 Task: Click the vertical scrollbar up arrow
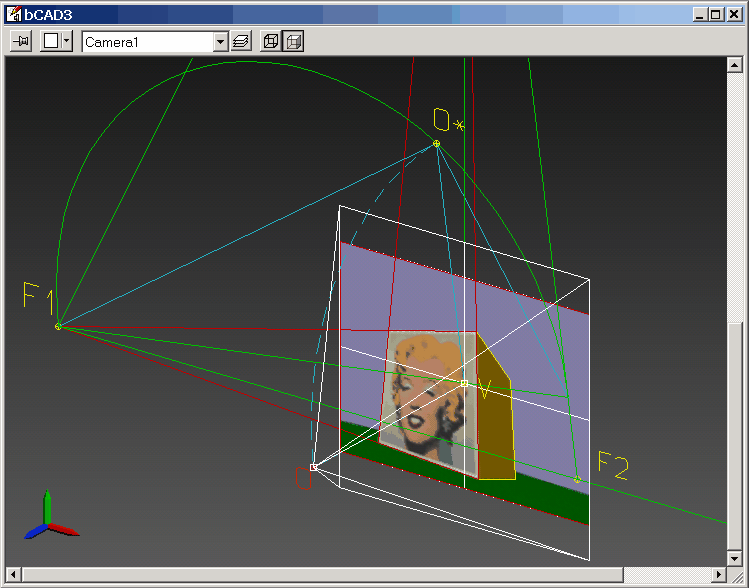[734, 65]
